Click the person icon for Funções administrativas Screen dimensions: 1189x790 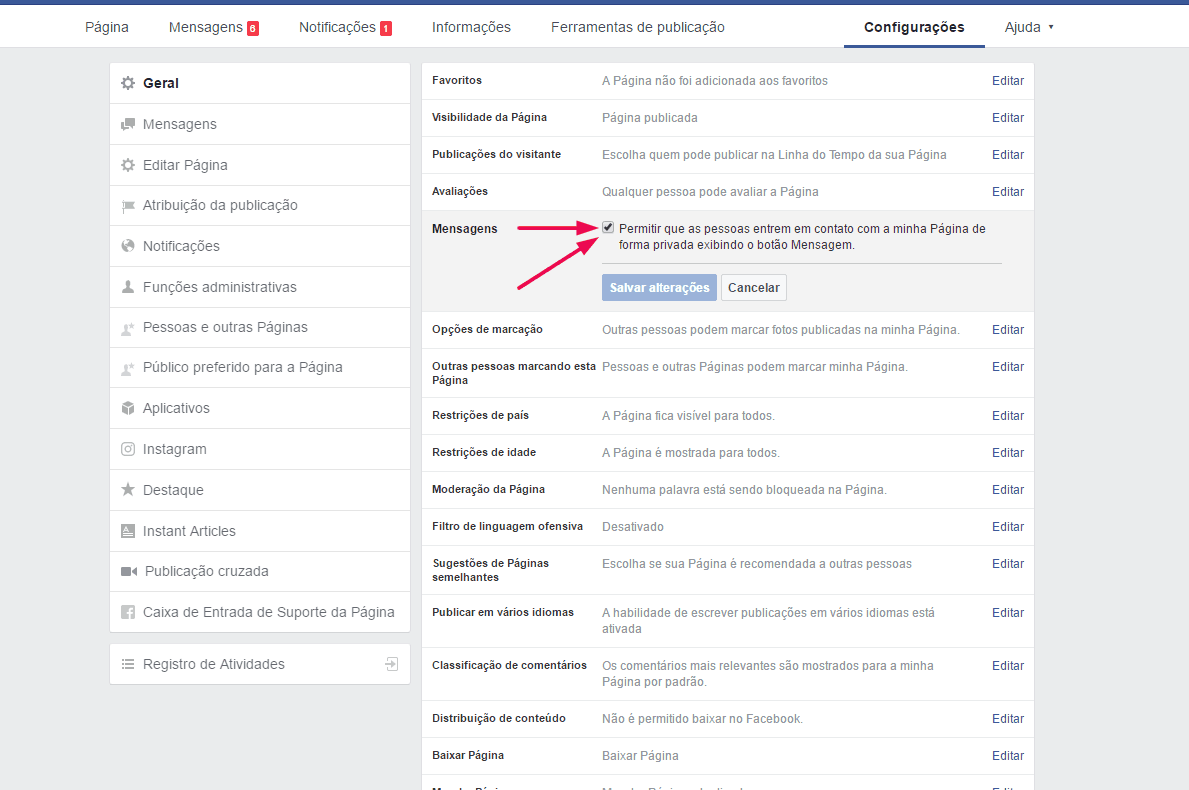pyautogui.click(x=128, y=287)
